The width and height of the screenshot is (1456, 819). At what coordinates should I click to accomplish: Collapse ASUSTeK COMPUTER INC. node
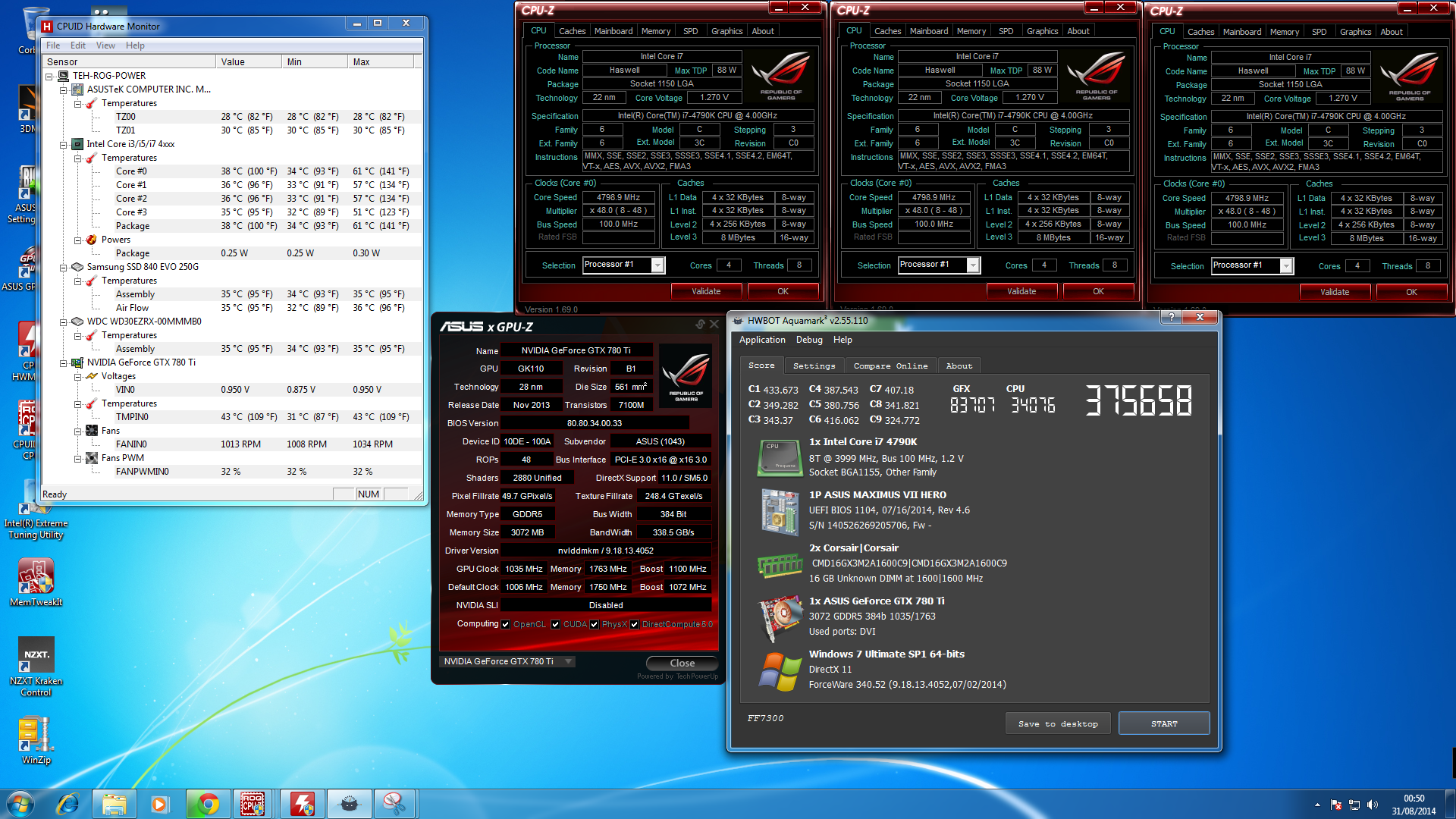(64, 89)
